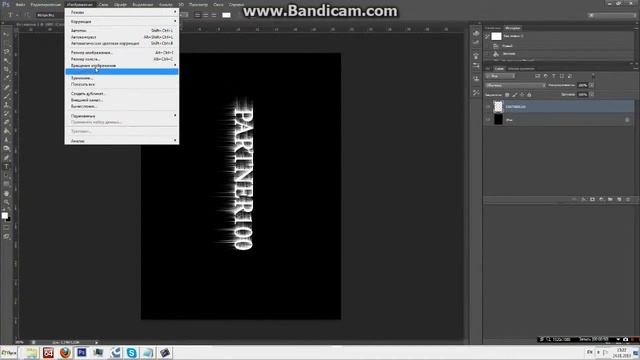Viewport: 640px width, 360px height.
Task: Open the opacity slider arrow in Layers
Action: click(x=591, y=85)
